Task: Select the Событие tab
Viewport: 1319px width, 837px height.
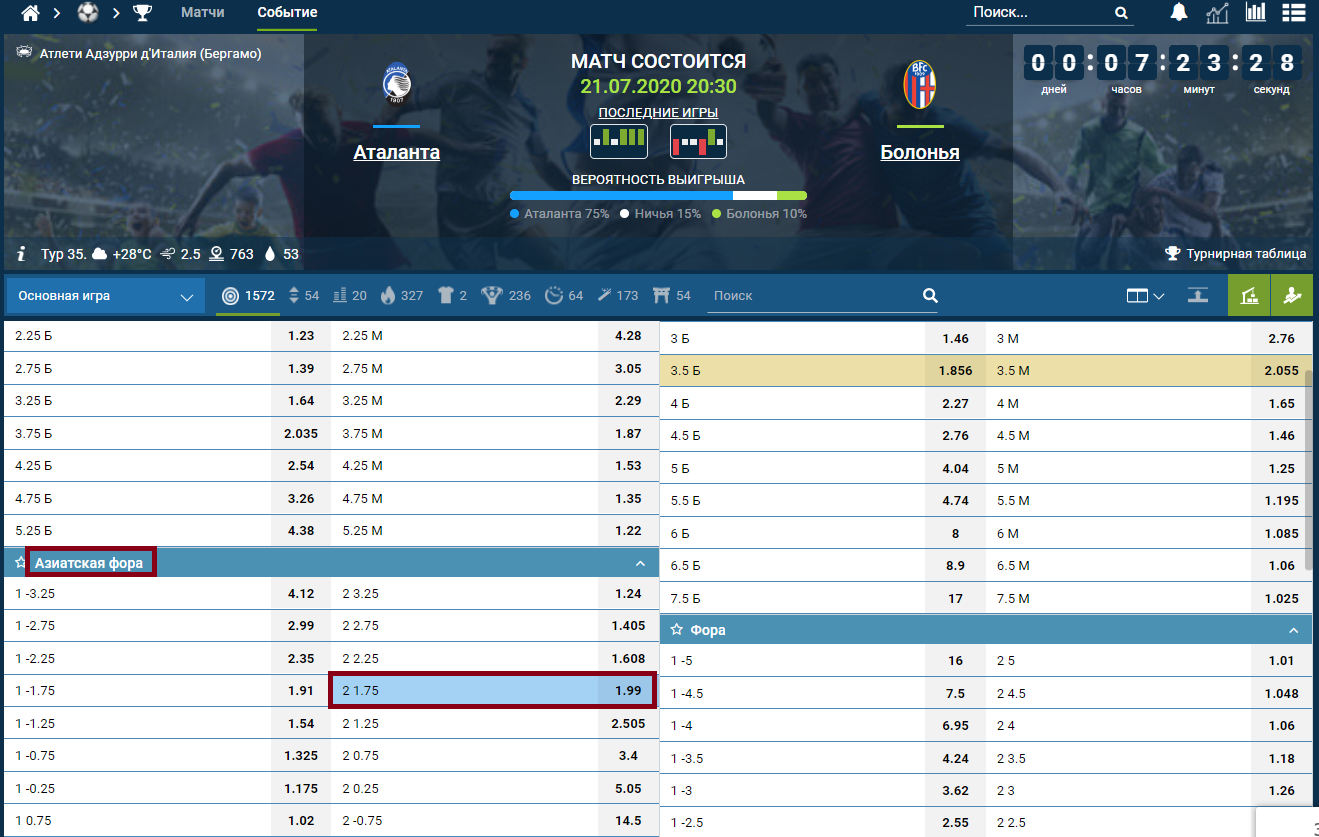Action: coord(287,13)
